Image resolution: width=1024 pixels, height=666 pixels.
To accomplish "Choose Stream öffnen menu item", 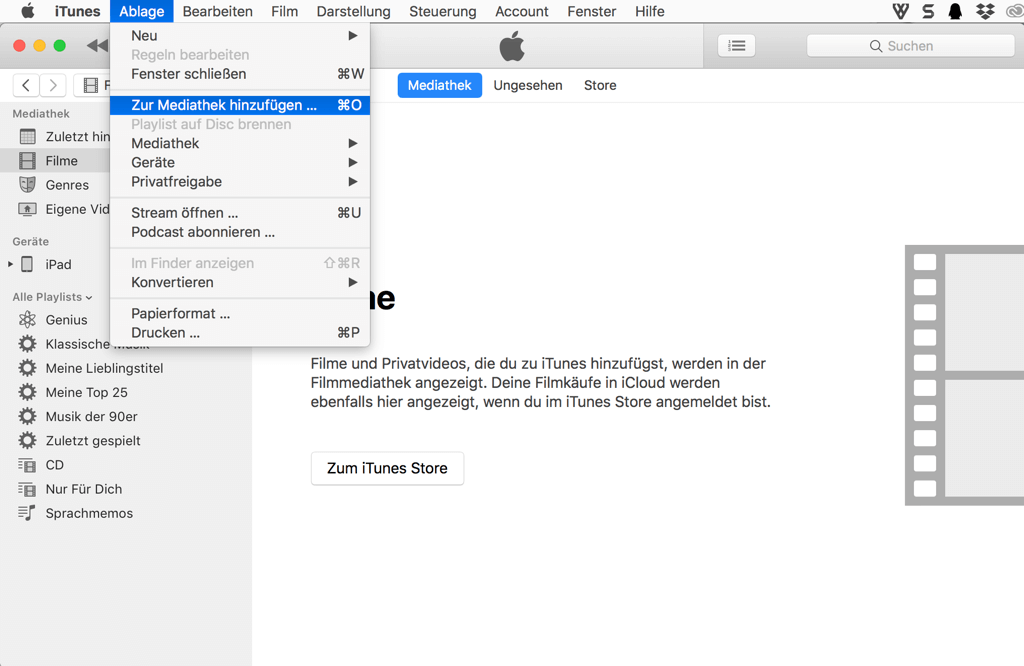I will (x=240, y=213).
